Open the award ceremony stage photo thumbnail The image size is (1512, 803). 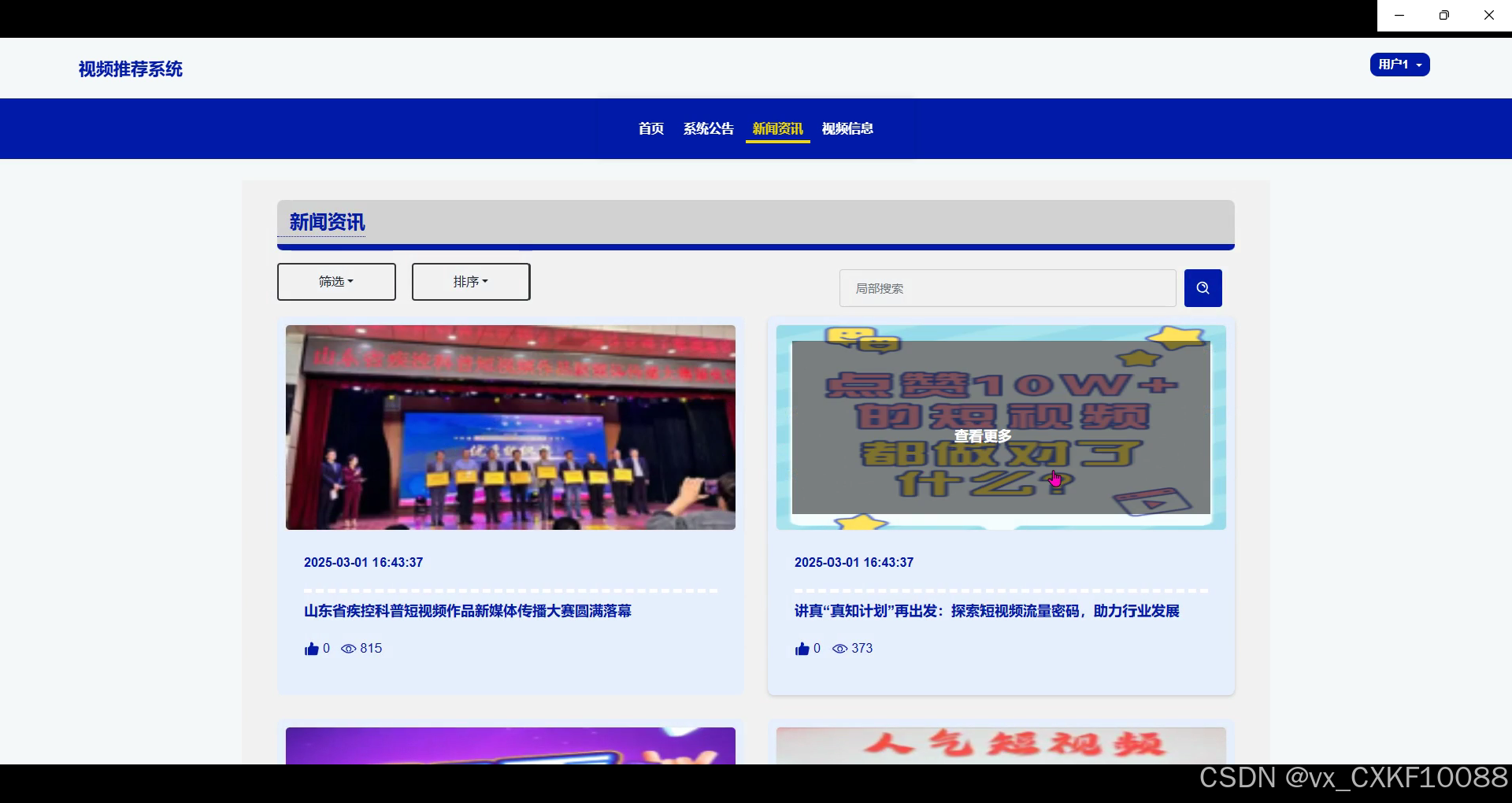click(x=510, y=427)
